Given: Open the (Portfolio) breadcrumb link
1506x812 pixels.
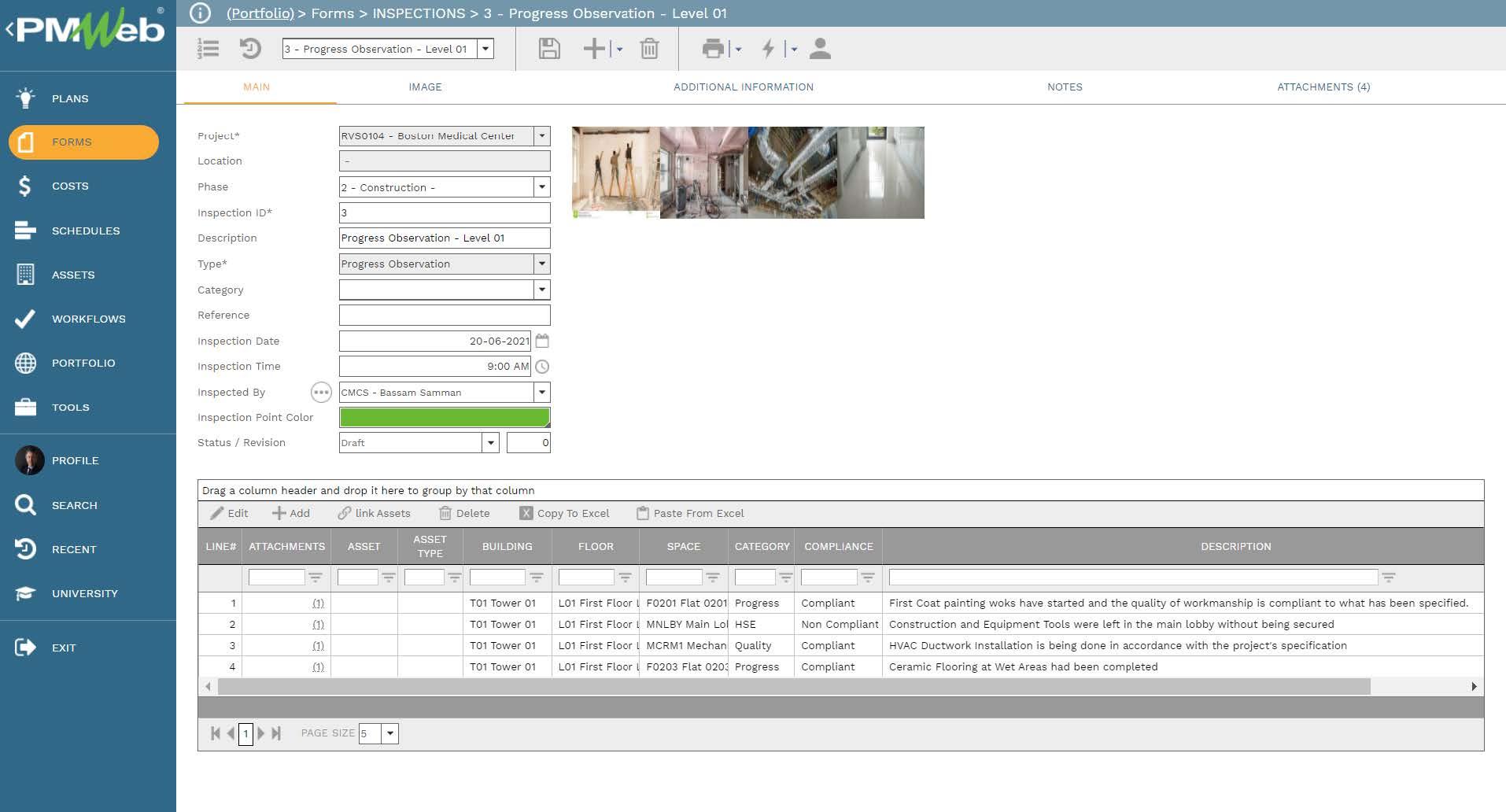Looking at the screenshot, I should coord(260,13).
